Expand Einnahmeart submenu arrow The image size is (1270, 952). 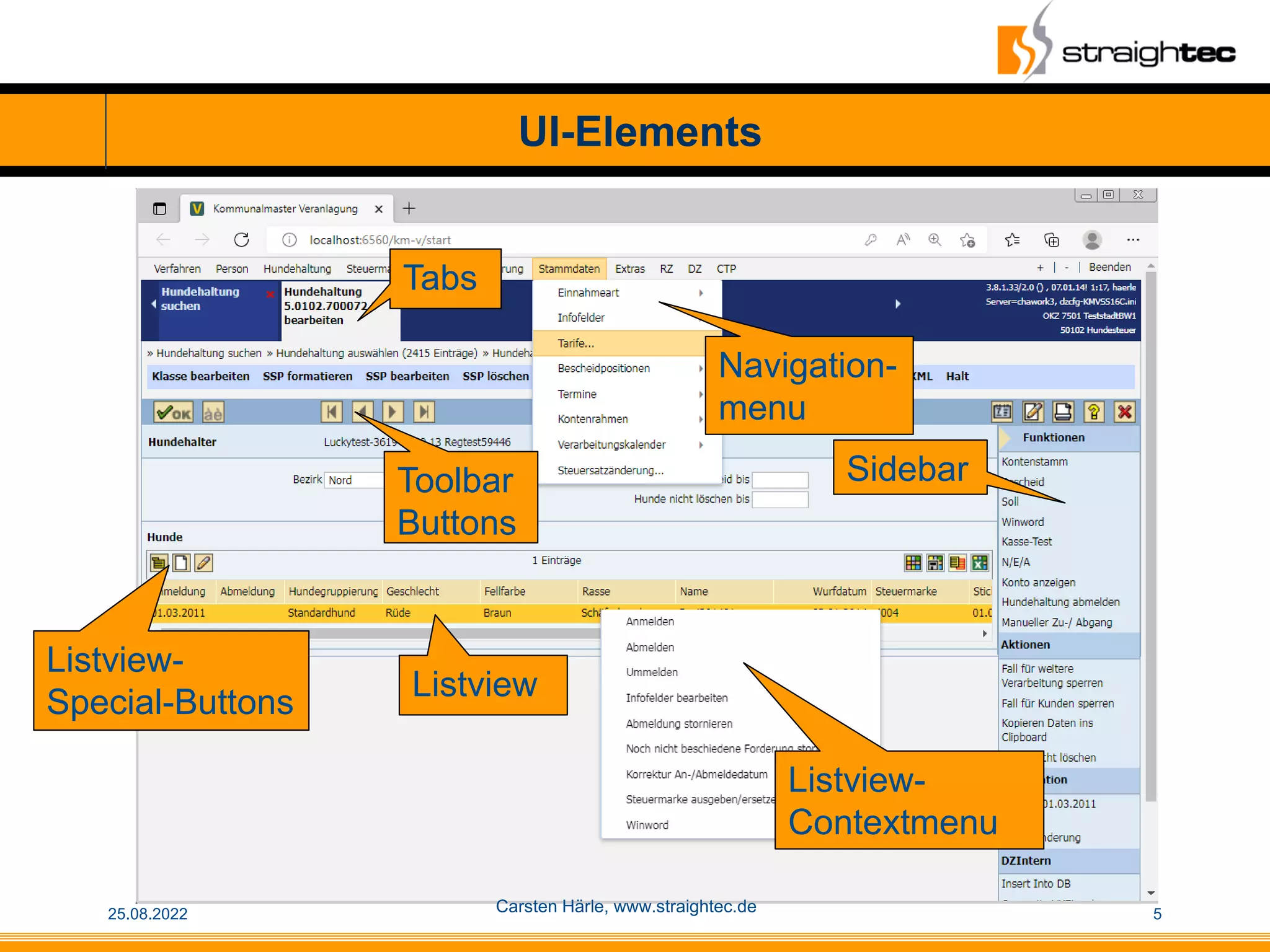[x=701, y=293]
